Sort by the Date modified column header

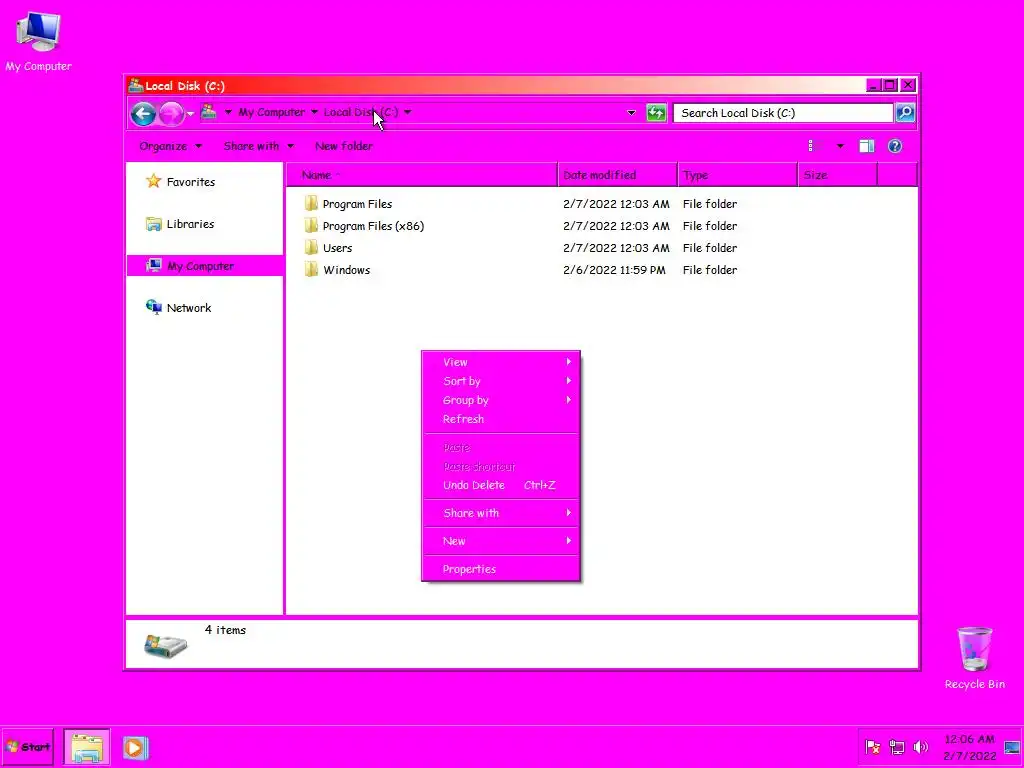pos(618,175)
